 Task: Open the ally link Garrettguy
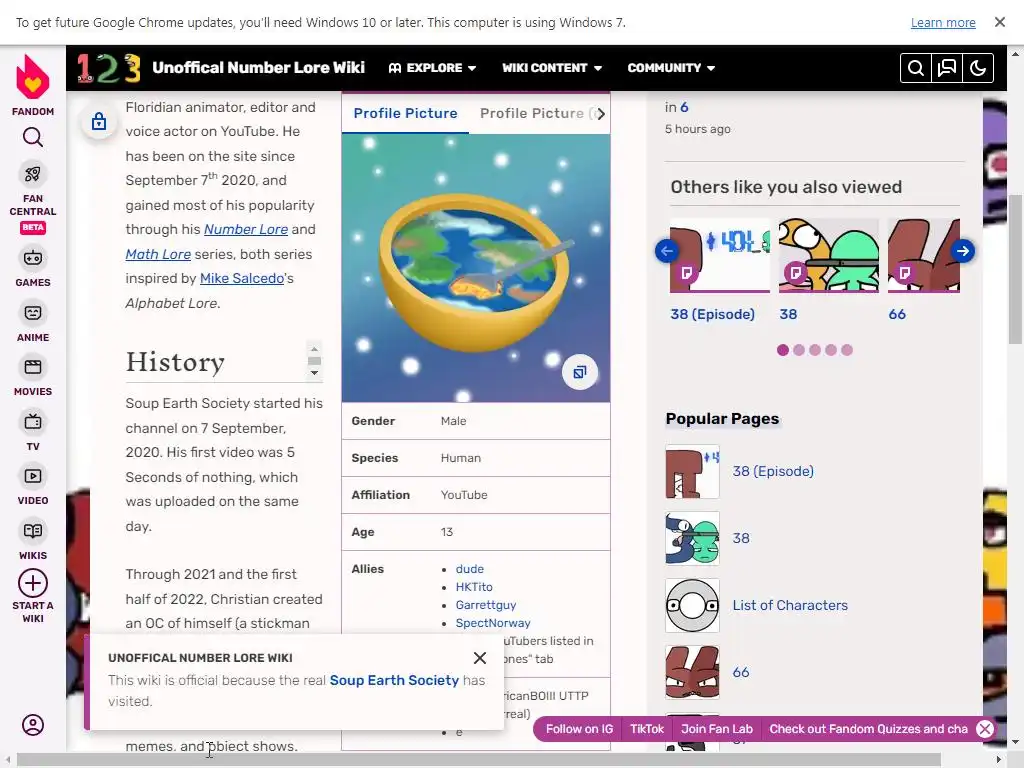[486, 605]
